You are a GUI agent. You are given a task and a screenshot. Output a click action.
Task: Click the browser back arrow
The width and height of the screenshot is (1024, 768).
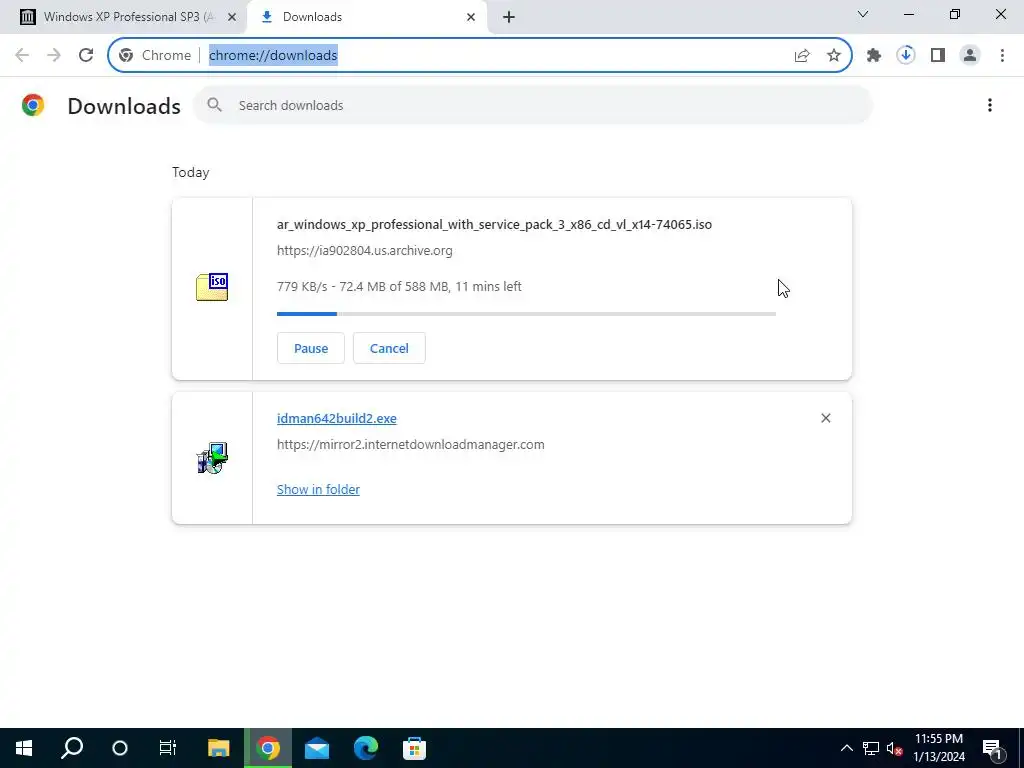[x=22, y=55]
